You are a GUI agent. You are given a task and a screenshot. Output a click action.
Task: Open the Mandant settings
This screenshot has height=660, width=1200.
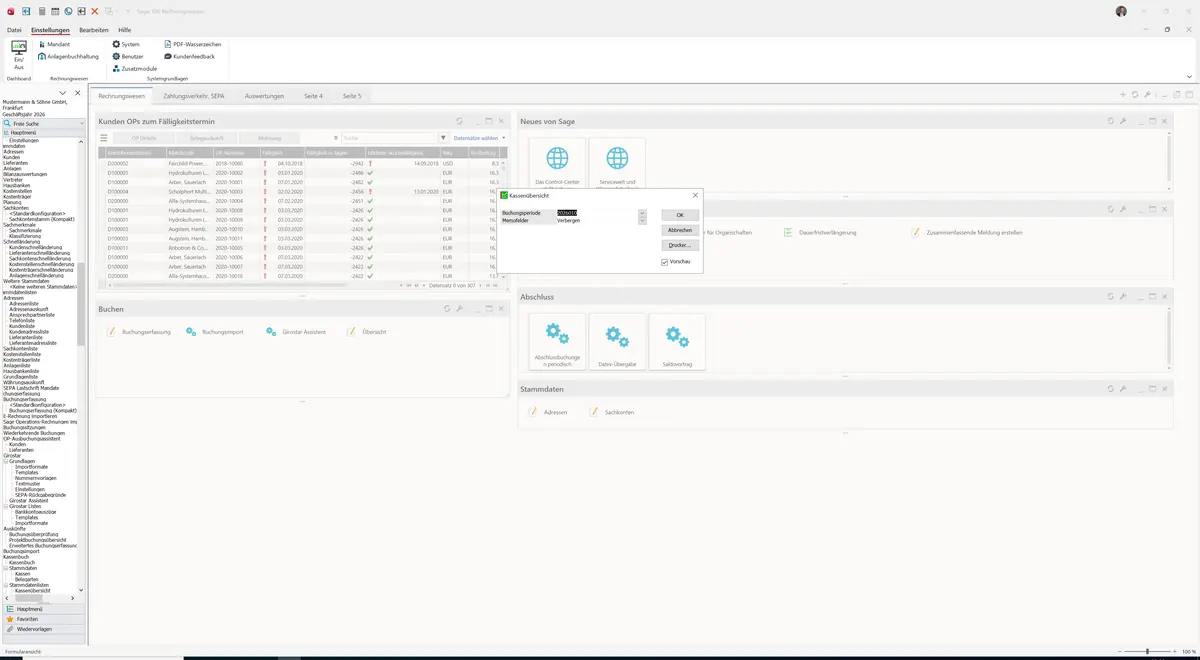point(55,44)
